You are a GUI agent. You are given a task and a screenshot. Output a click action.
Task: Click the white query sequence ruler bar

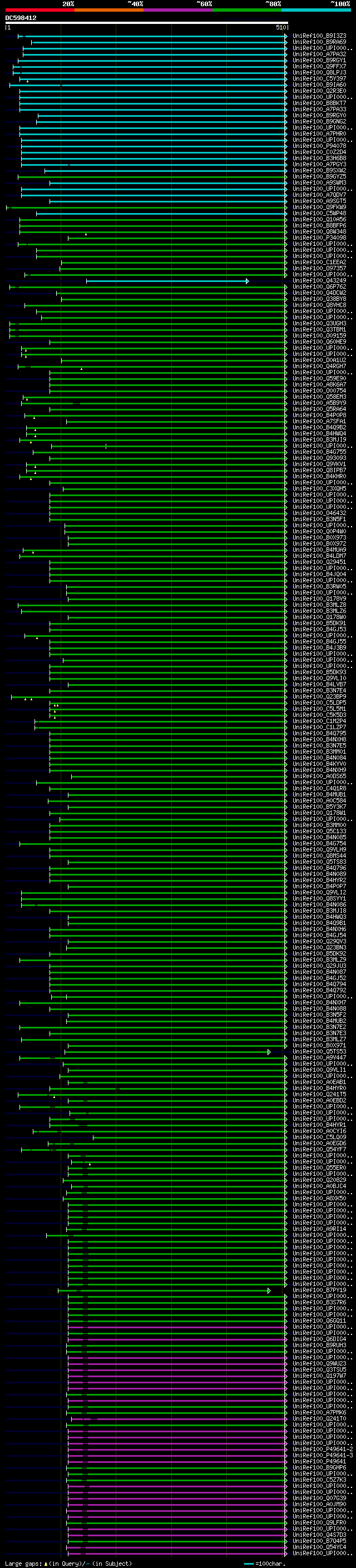[x=147, y=23]
